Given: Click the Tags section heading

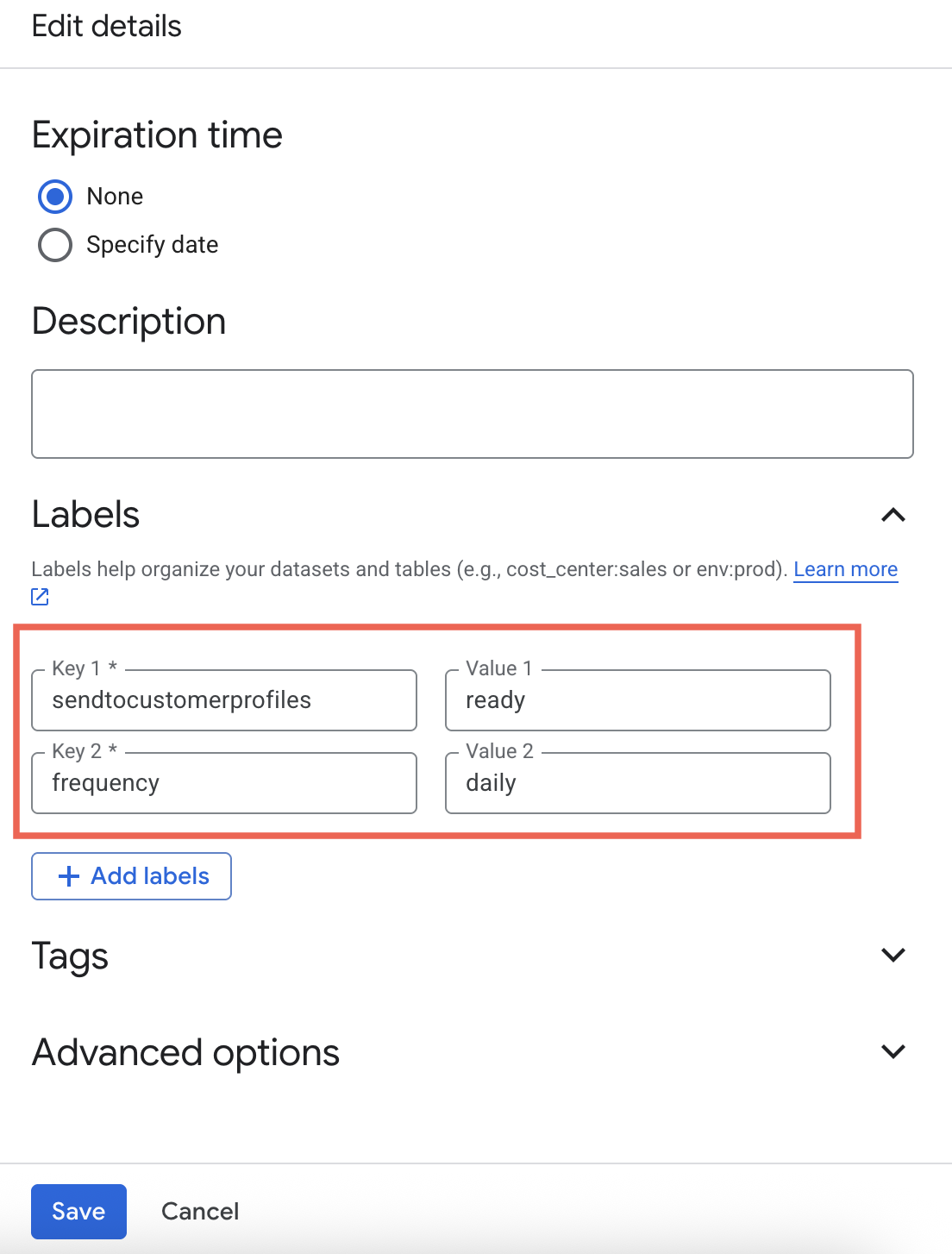Looking at the screenshot, I should coord(70,956).
